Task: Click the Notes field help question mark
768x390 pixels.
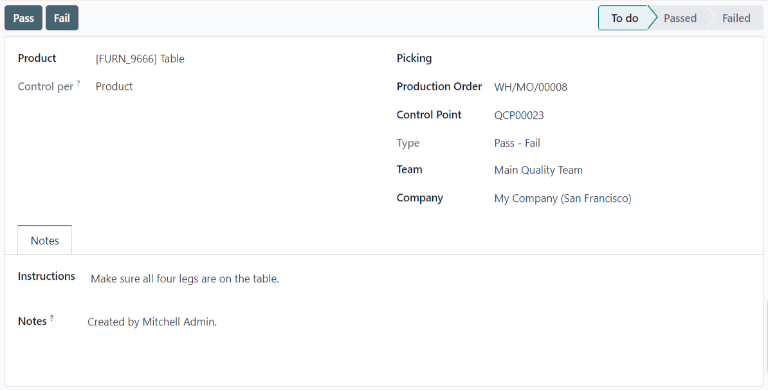Action: pos(51,318)
